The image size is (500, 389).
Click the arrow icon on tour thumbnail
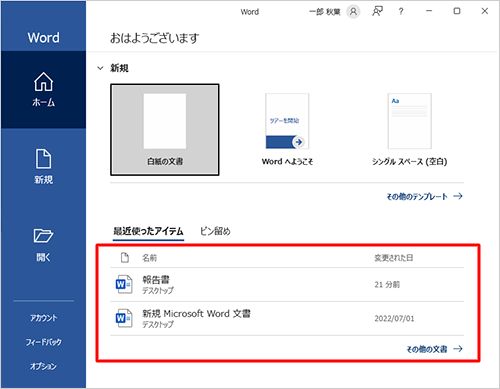click(299, 142)
